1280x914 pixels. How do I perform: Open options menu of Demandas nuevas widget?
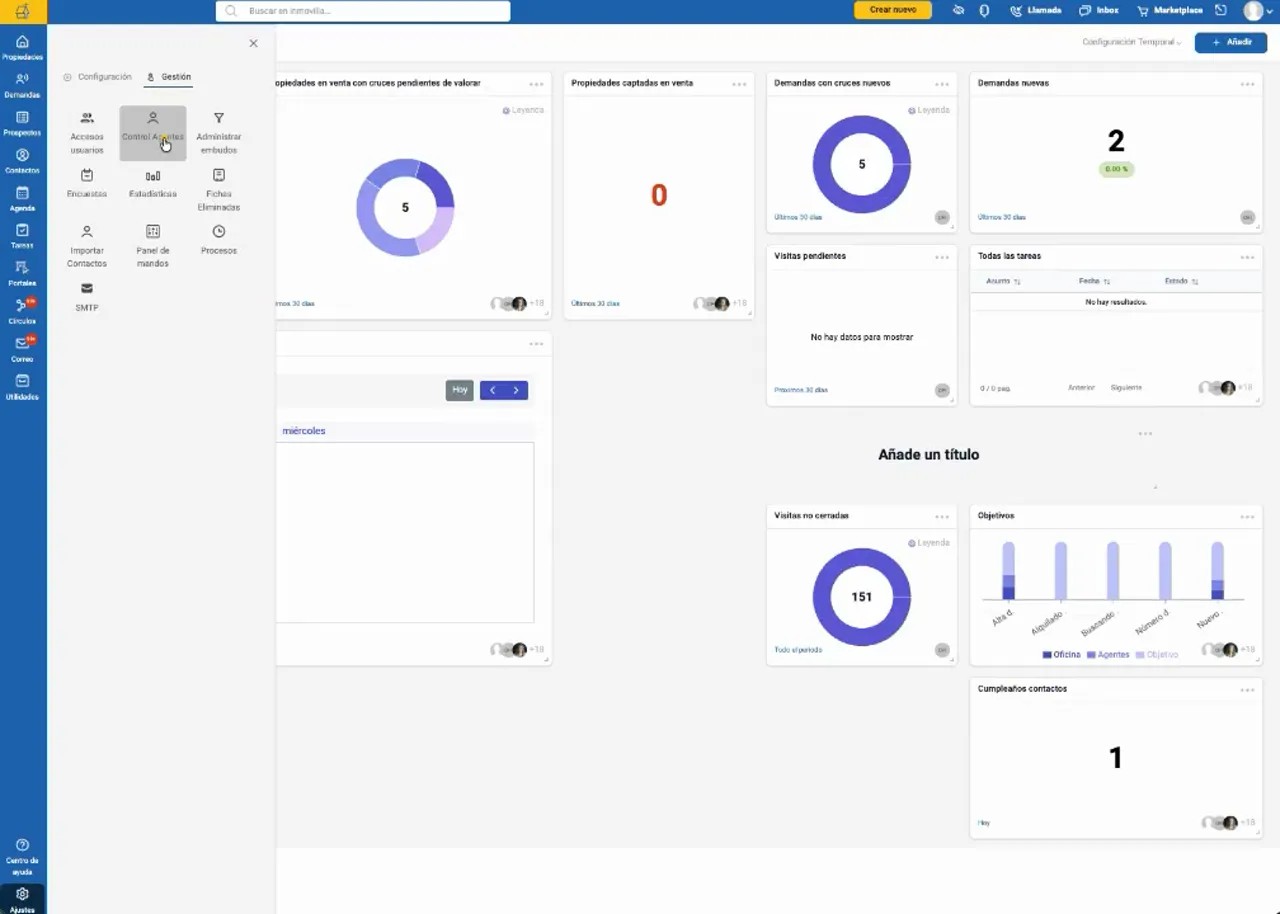click(x=1247, y=84)
